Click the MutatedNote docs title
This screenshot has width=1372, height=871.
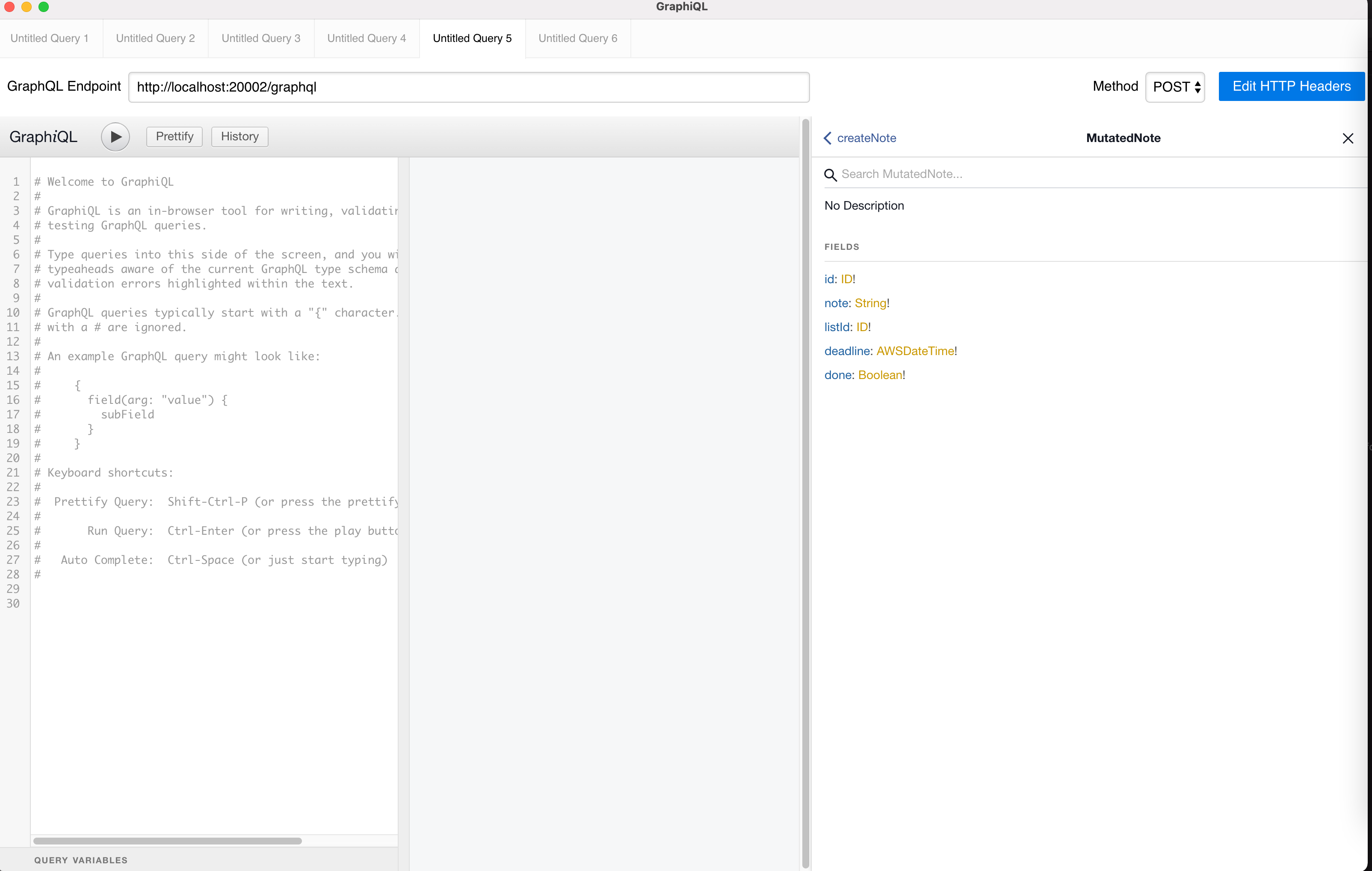[x=1123, y=138]
